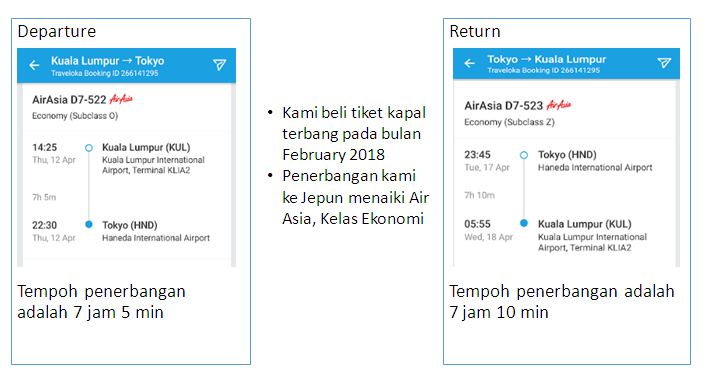Click the 7h 10m duration label
Viewport: 711px width, 375px height.
(479, 195)
